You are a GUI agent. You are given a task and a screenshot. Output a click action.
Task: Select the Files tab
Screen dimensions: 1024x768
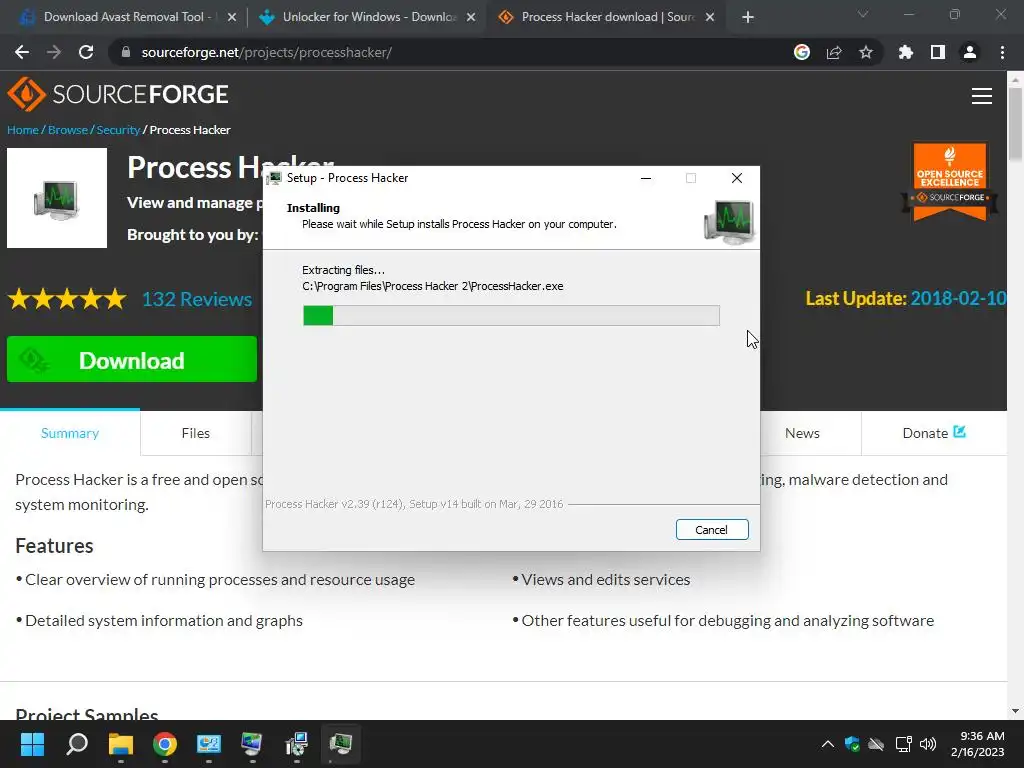[x=195, y=433]
